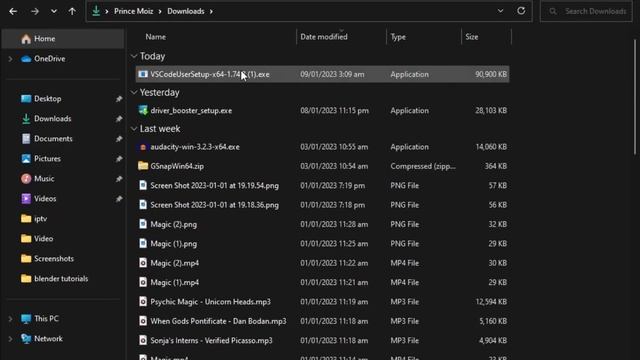Select the Magic (1).png file name

click(x=173, y=244)
